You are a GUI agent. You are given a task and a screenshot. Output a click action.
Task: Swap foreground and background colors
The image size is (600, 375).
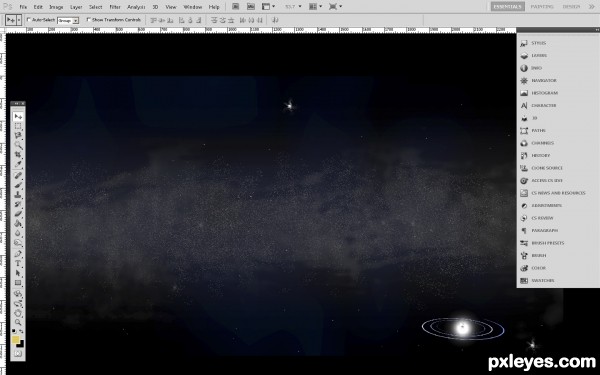[22, 331]
